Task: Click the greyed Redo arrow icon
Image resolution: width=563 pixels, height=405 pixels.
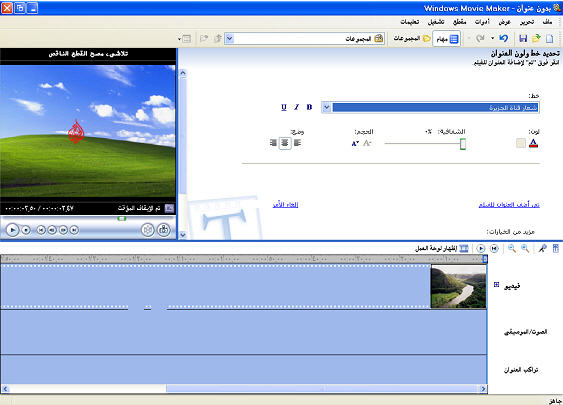Action: pos(480,38)
